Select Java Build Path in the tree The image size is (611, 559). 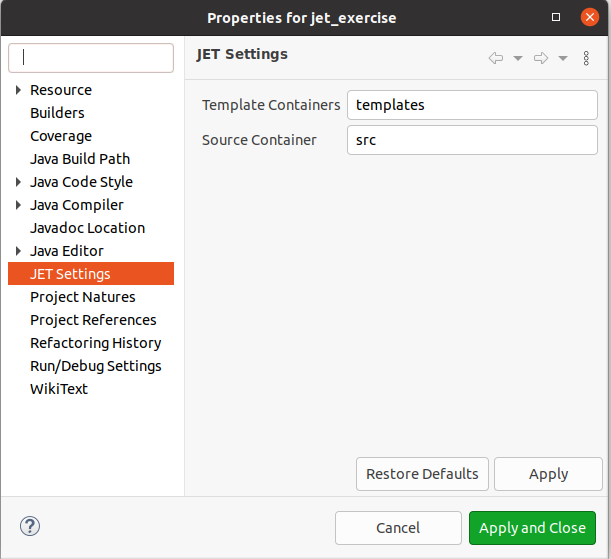[80, 159]
